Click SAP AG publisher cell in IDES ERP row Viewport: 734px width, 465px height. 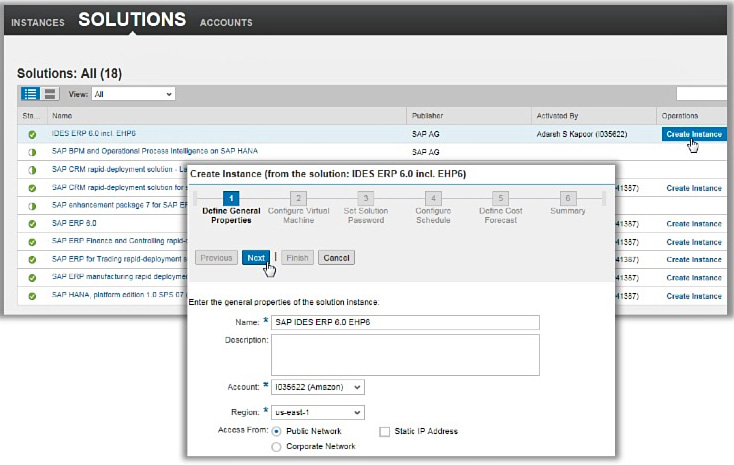[426, 134]
